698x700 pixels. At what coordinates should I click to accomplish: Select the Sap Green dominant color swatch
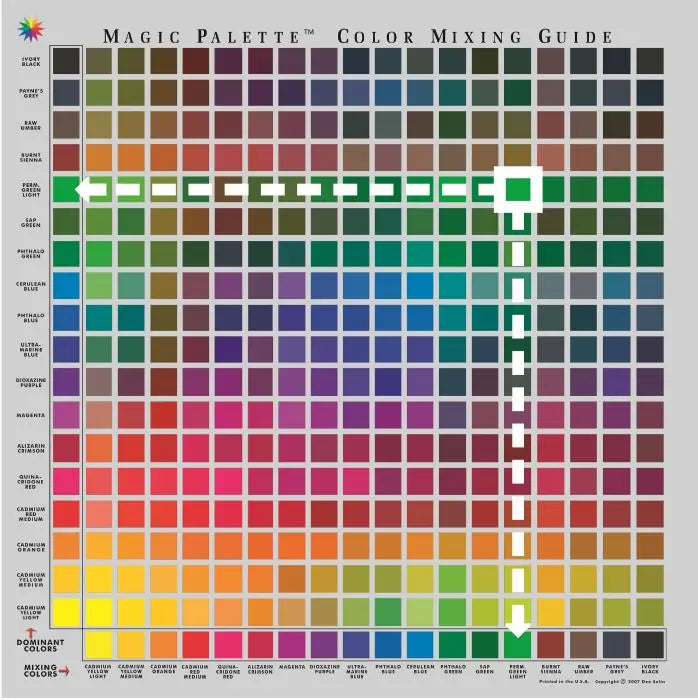coord(66,222)
